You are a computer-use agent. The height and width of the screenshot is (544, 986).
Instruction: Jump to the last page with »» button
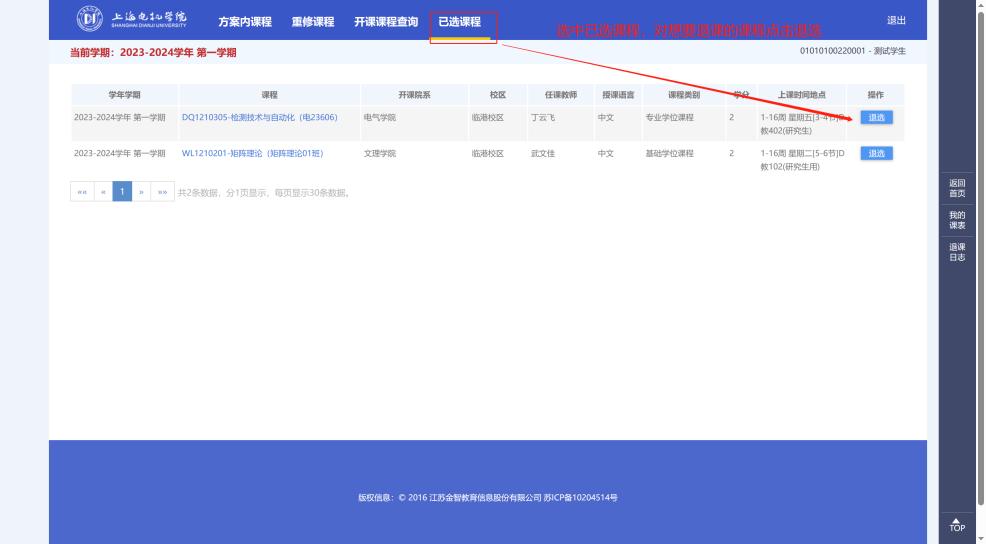pos(161,192)
